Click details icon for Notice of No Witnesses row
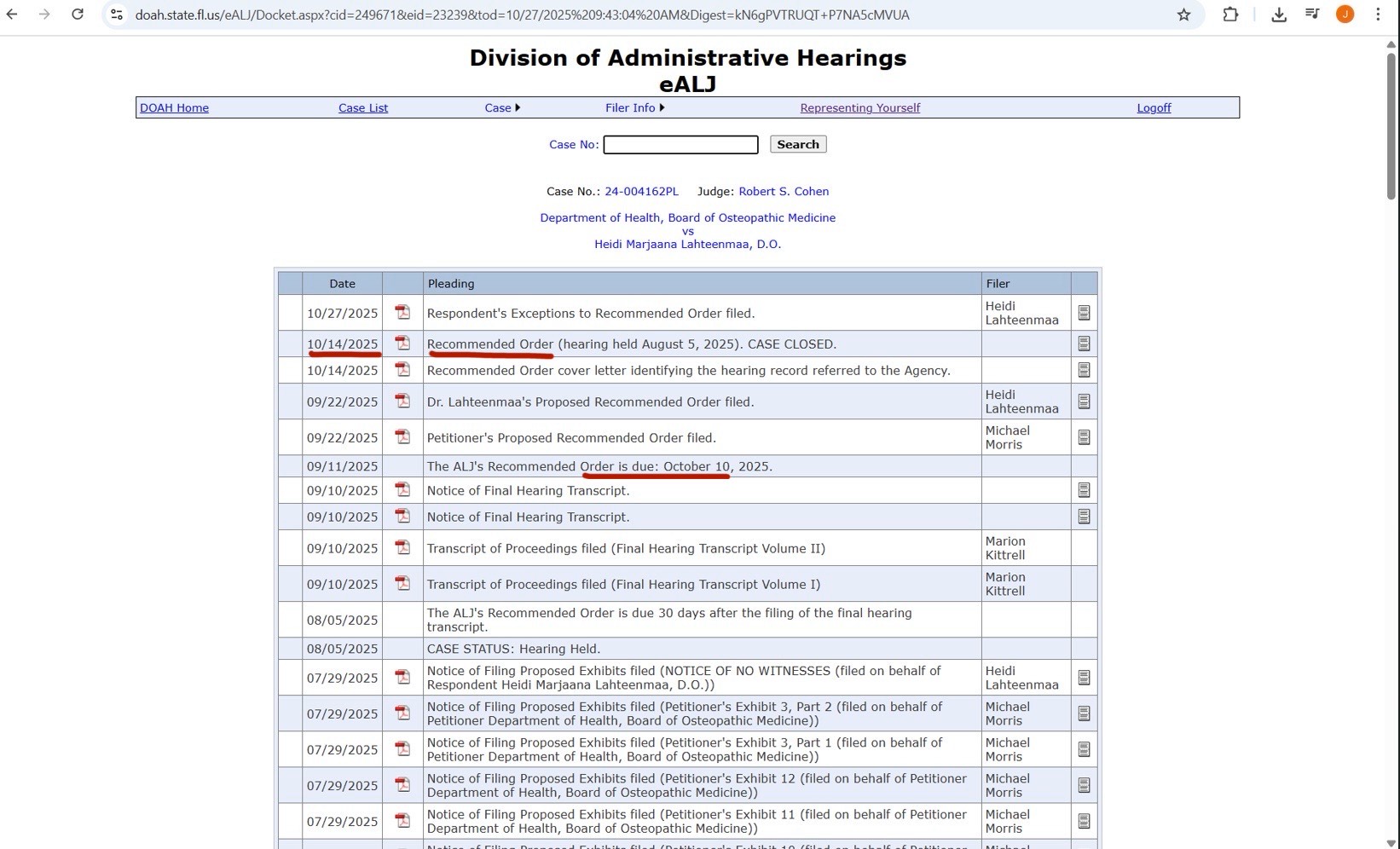 click(x=1084, y=678)
